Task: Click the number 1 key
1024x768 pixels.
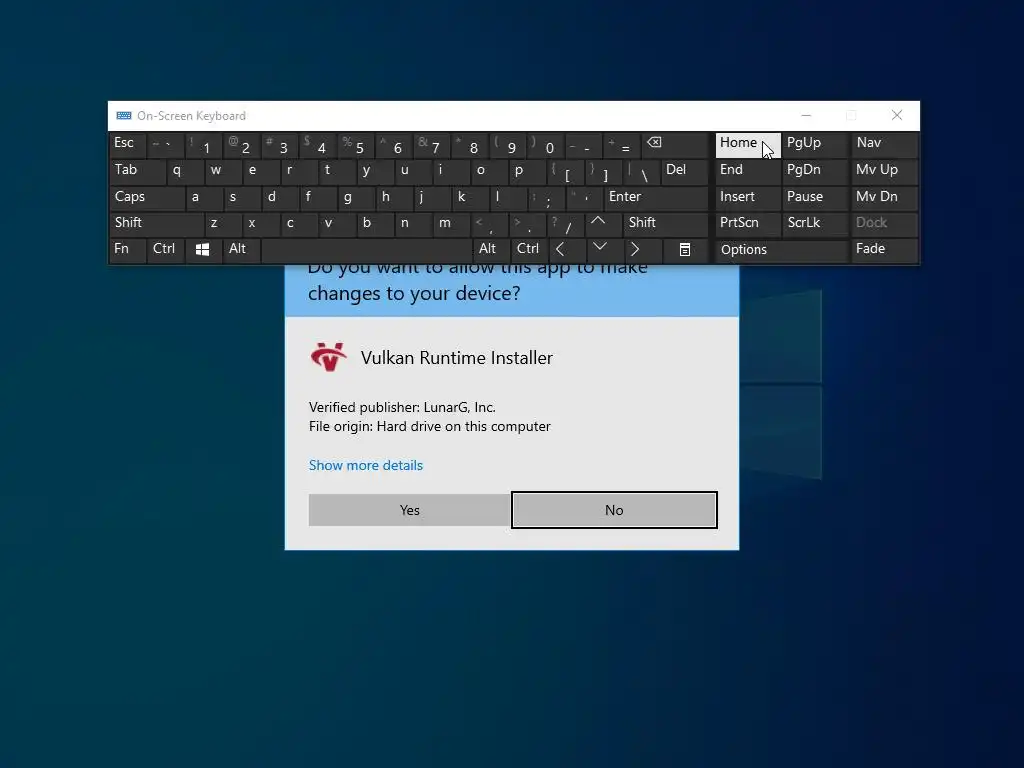Action: pos(203,144)
